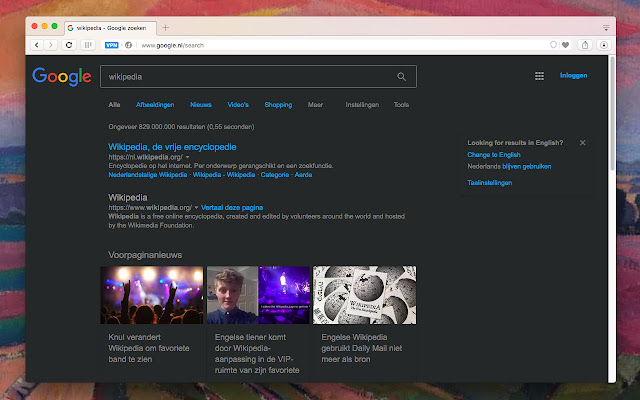Click the magnifier search icon
This screenshot has width=640, height=400.
pos(402,77)
